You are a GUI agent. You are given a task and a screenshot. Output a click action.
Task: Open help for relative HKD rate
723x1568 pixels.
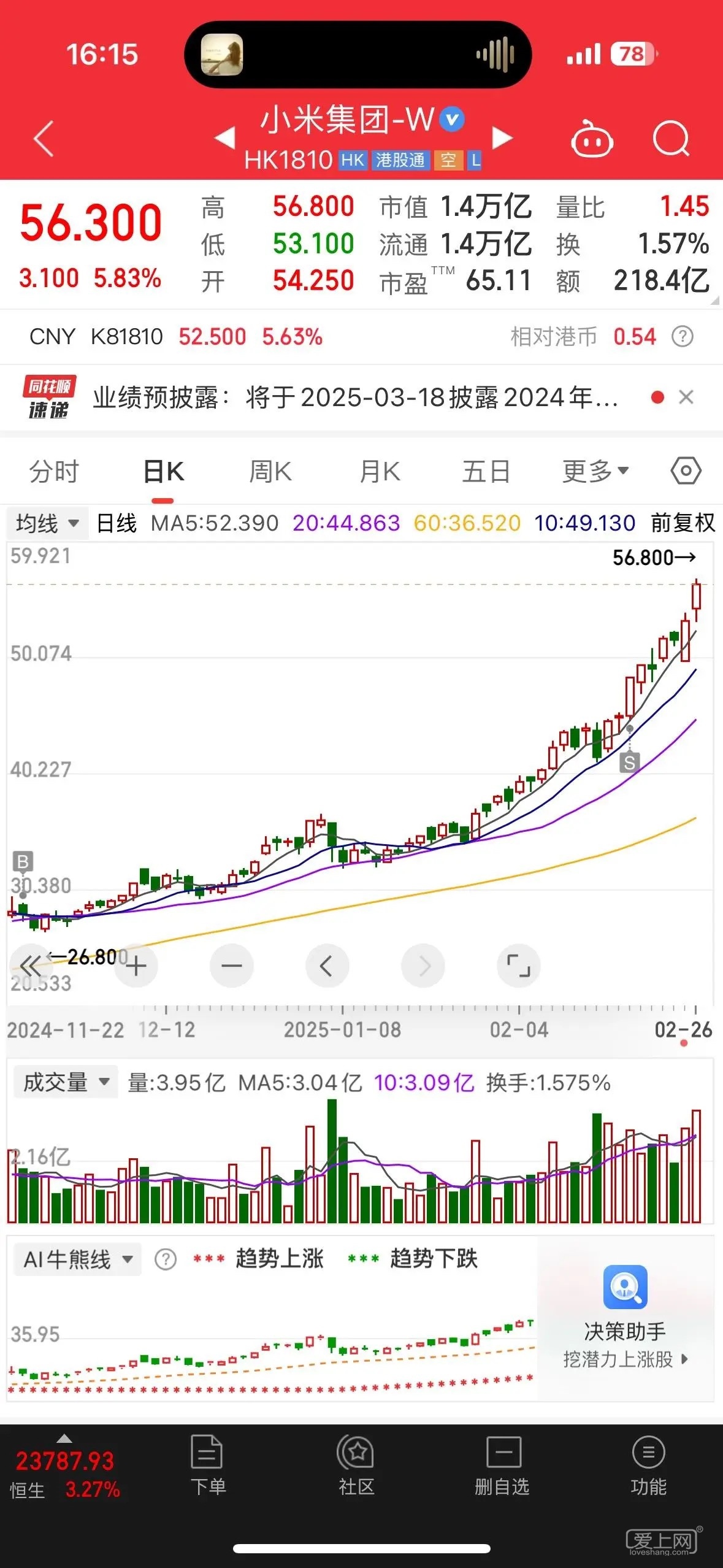tap(683, 337)
